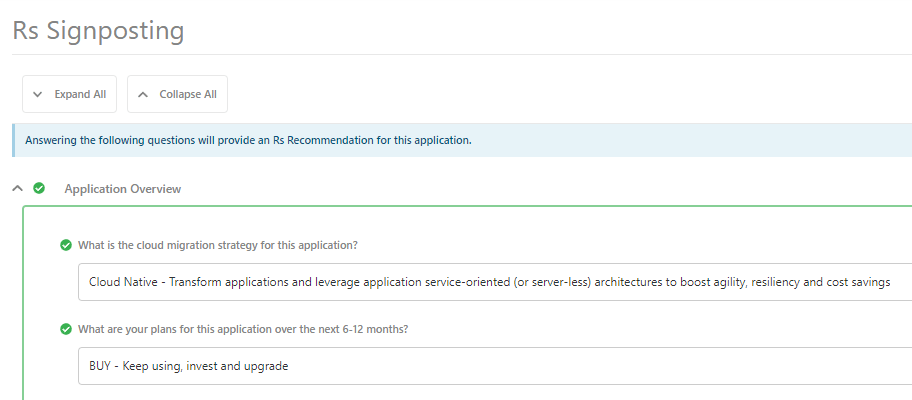
Task: Click the 'Collapse All' text label
Action: click(188, 94)
